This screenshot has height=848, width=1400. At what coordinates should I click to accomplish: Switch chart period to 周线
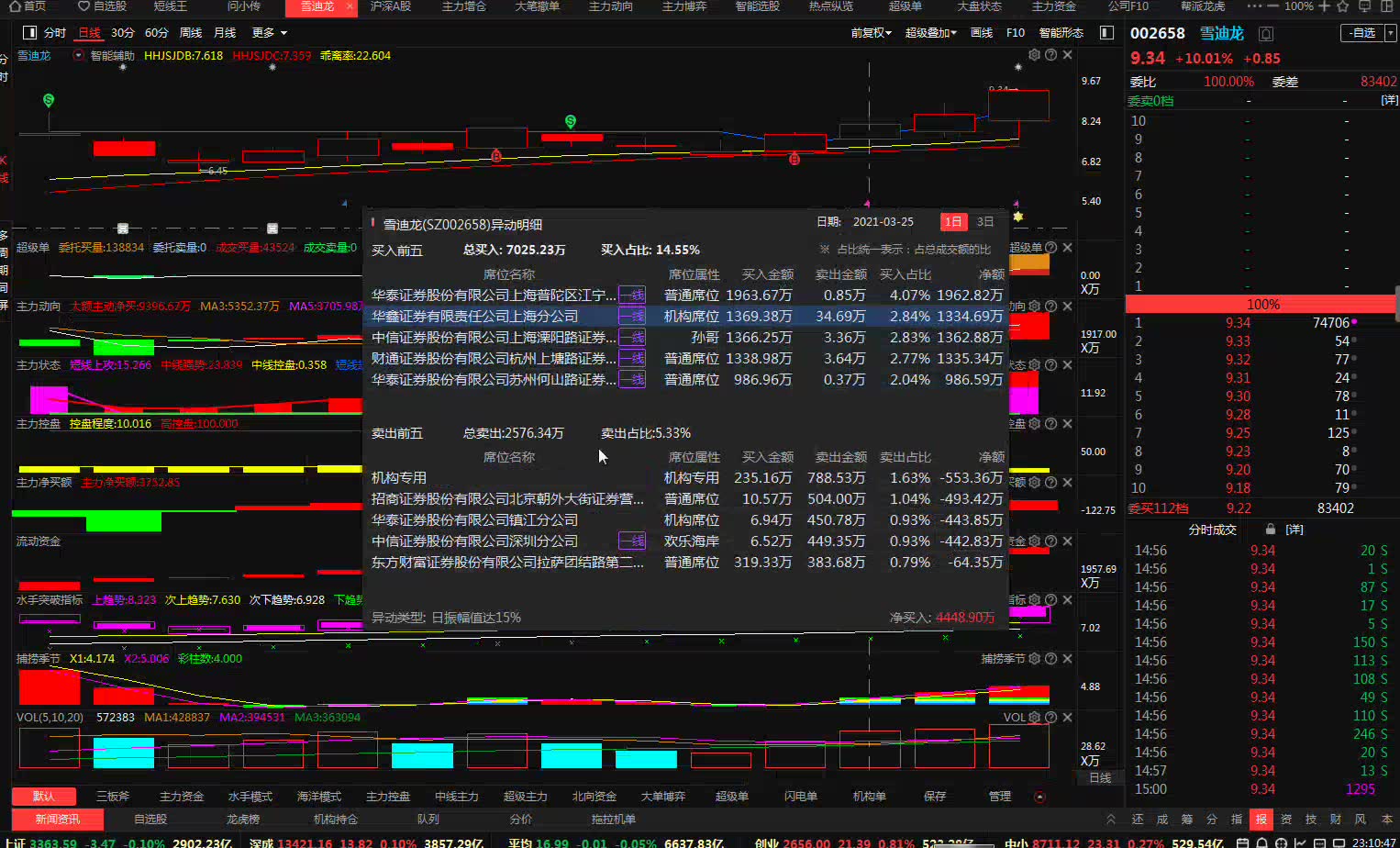point(191,33)
